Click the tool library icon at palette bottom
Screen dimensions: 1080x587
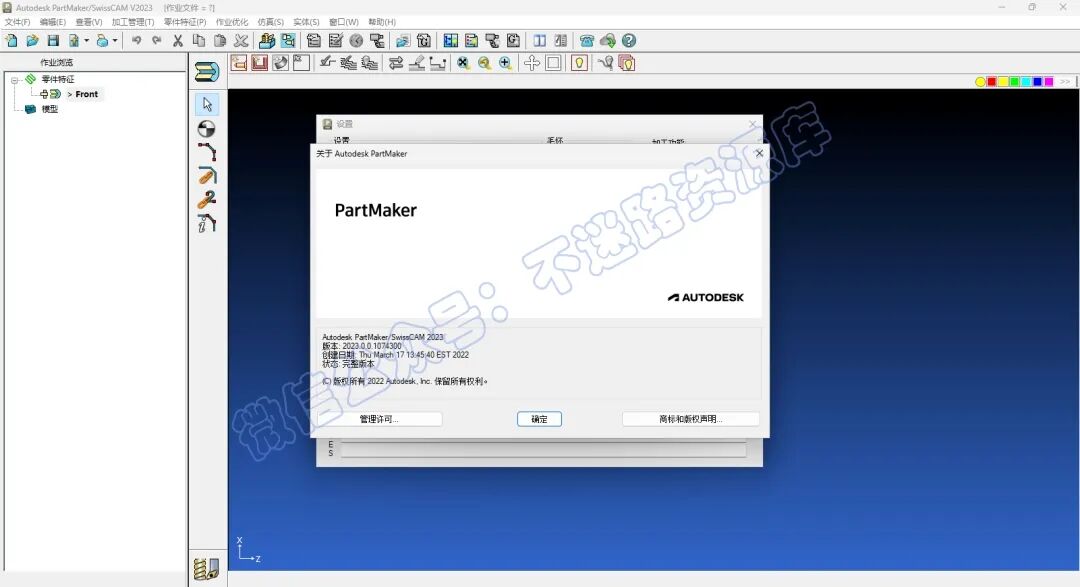tap(206, 569)
